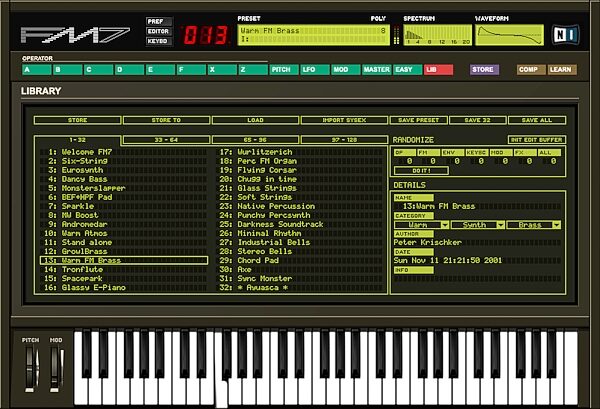Open operator A page
600x409 pixels.
[x=37, y=70]
